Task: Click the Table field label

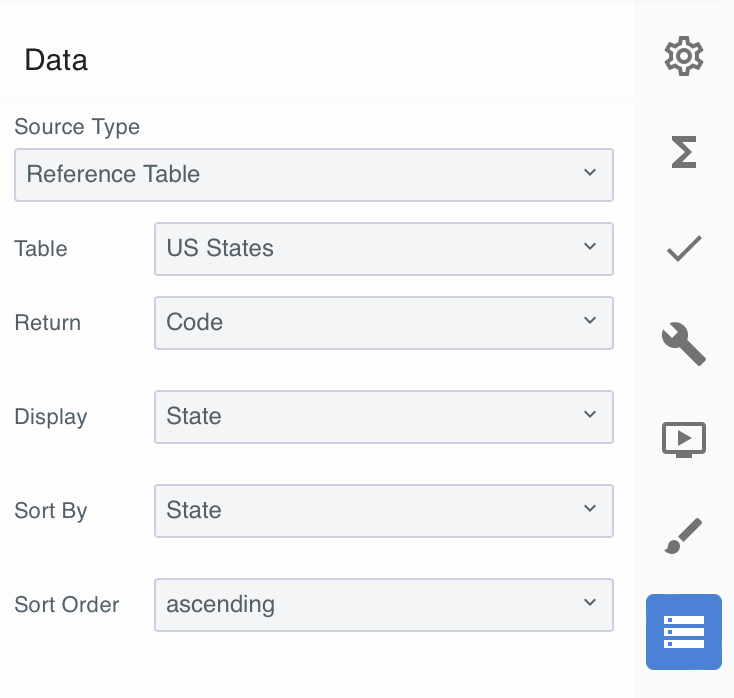Action: click(x=41, y=249)
